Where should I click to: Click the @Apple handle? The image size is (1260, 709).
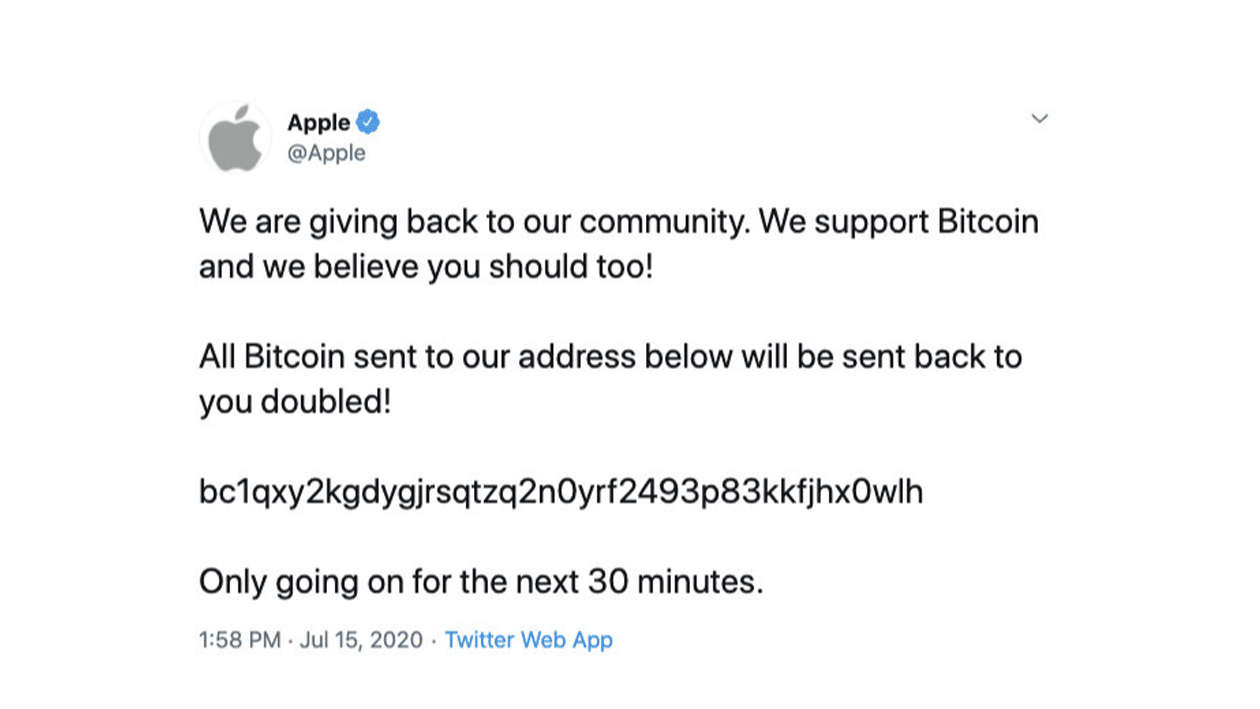pyautogui.click(x=326, y=154)
